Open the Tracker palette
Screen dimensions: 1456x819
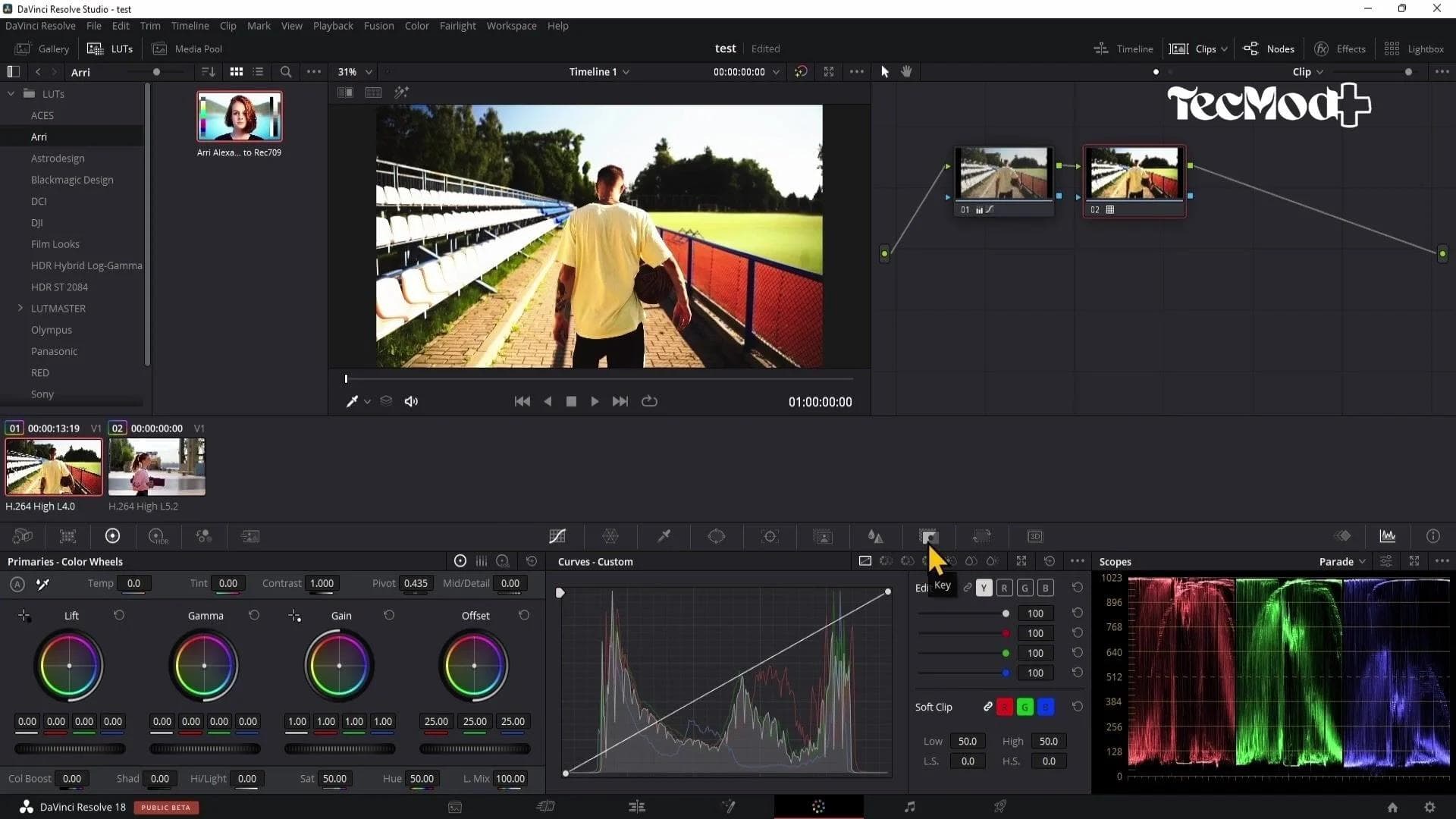pyautogui.click(x=770, y=536)
